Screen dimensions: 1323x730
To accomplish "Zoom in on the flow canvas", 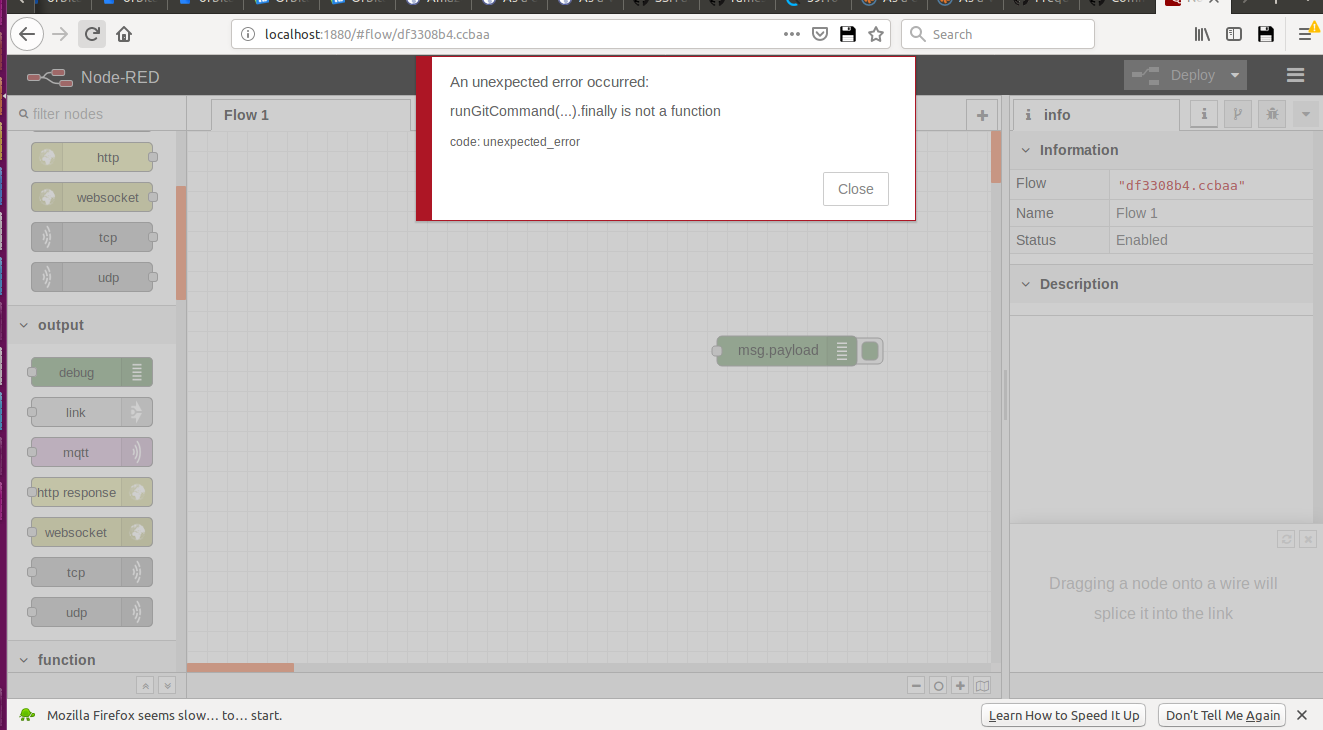I will click(960, 685).
